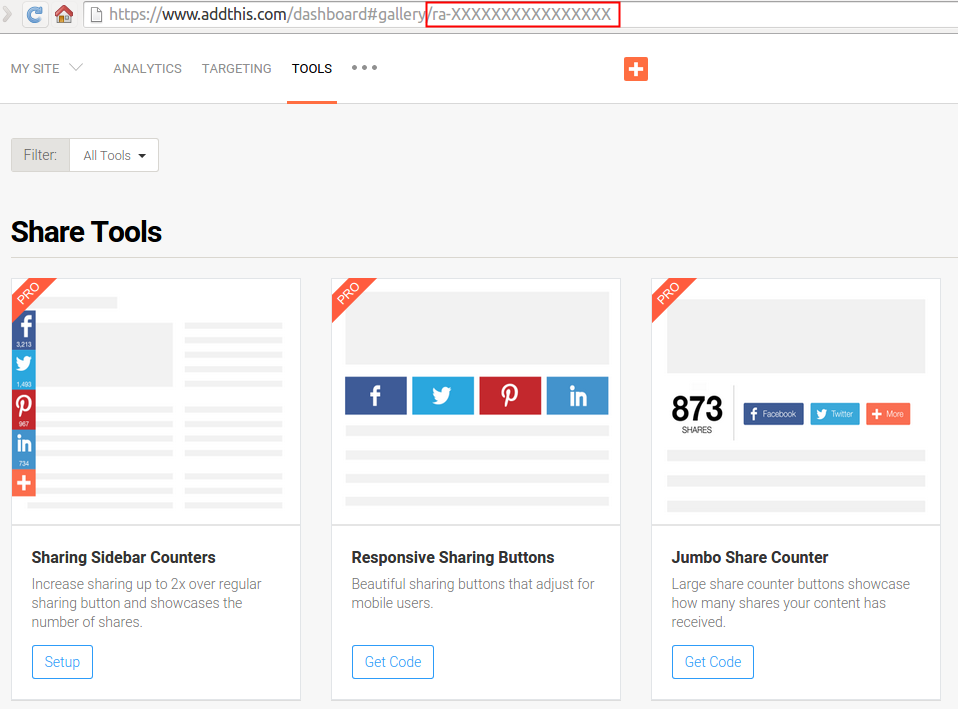
Task: Open the All Tools filter dropdown
Action: pos(114,155)
